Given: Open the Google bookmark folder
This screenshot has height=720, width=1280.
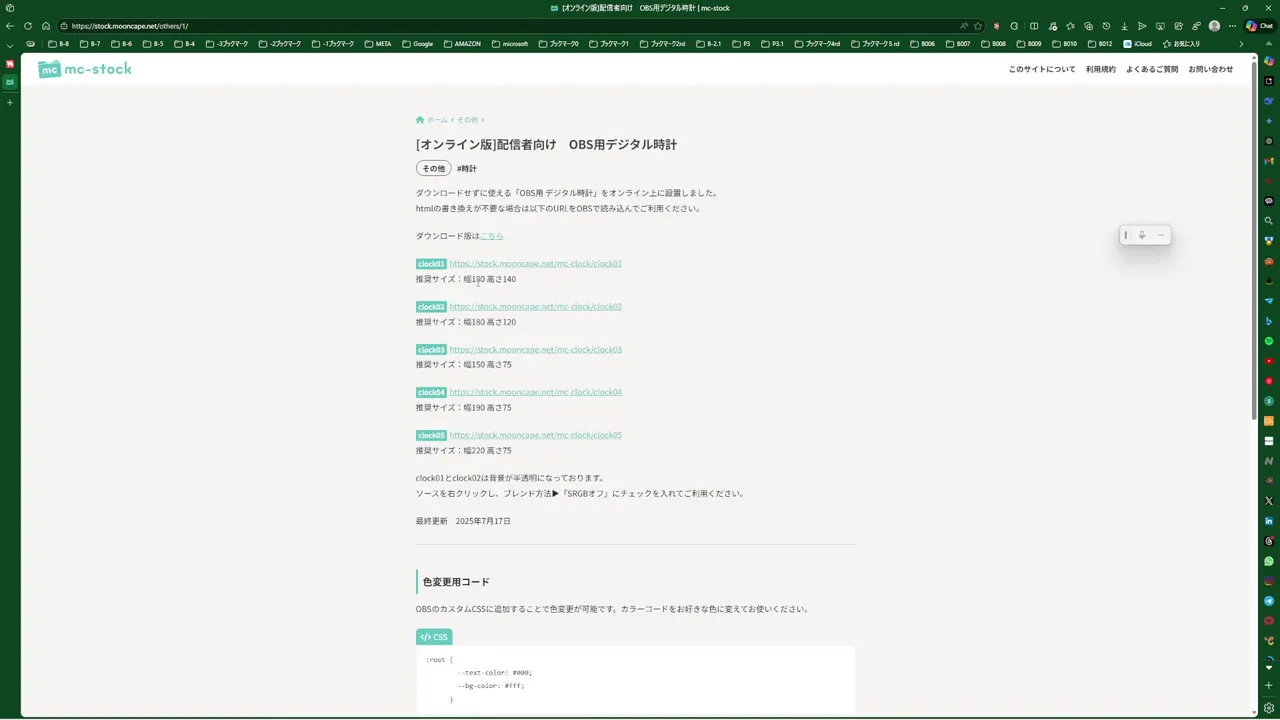Looking at the screenshot, I should (417, 44).
